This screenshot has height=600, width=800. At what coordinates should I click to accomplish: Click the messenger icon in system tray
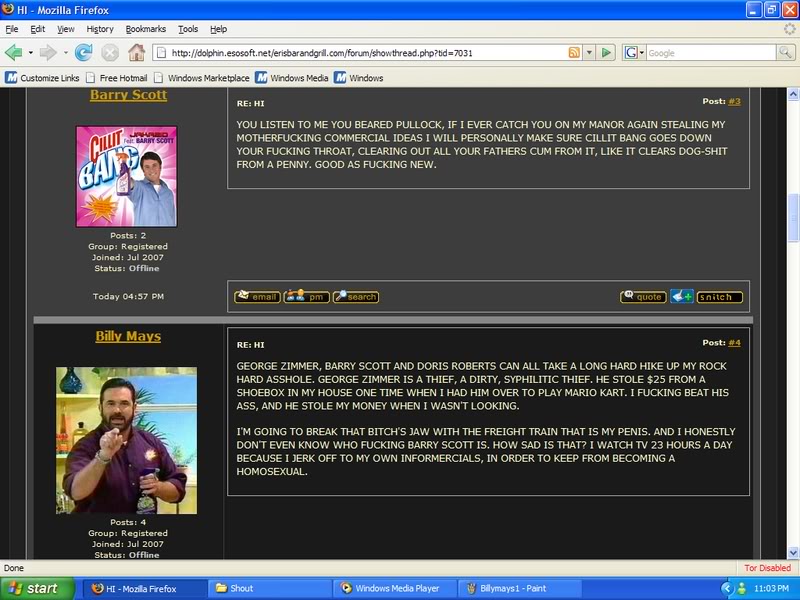click(741, 588)
